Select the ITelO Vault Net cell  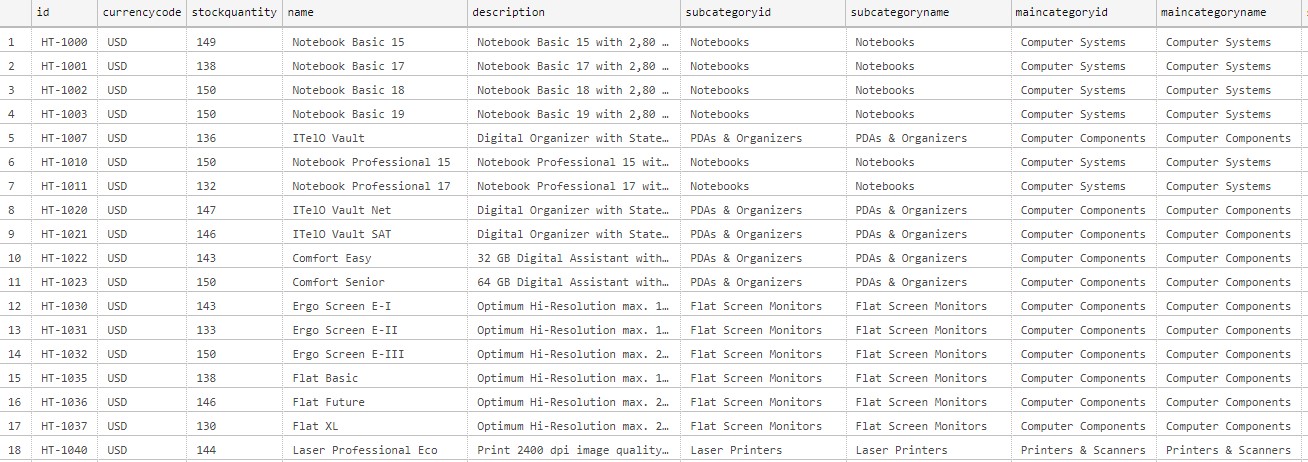(375, 210)
